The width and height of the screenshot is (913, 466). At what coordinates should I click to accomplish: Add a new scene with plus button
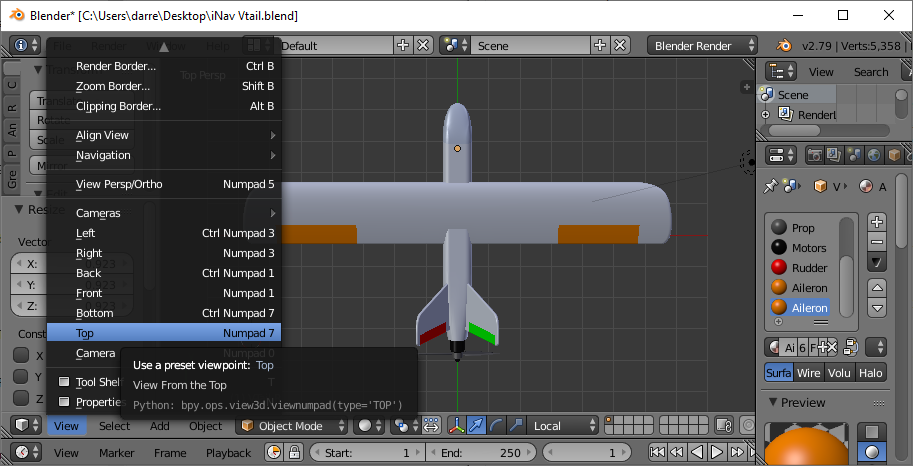[599, 45]
